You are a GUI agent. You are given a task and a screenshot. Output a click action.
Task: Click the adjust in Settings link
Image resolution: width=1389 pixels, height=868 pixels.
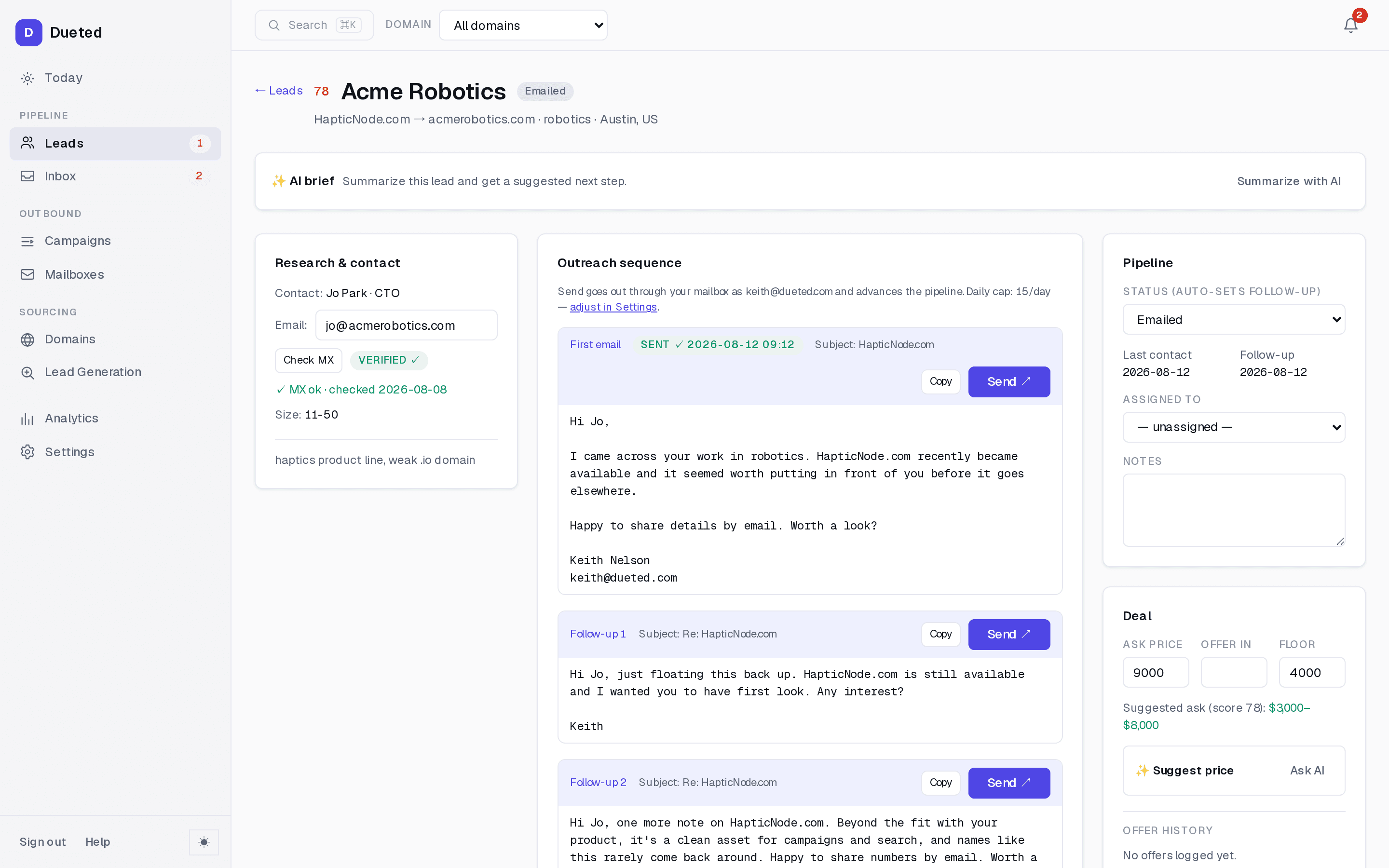(613, 307)
